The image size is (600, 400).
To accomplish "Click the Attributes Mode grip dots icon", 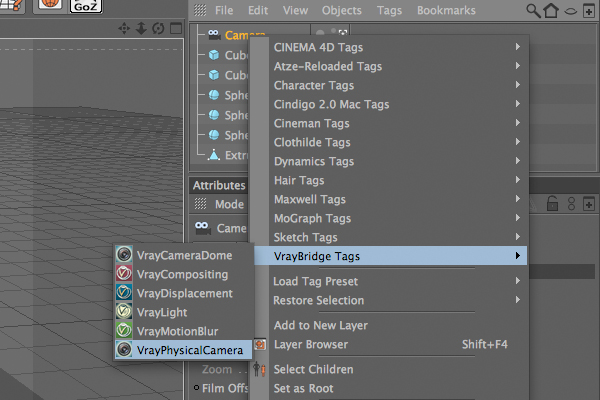I will pyautogui.click(x=200, y=204).
